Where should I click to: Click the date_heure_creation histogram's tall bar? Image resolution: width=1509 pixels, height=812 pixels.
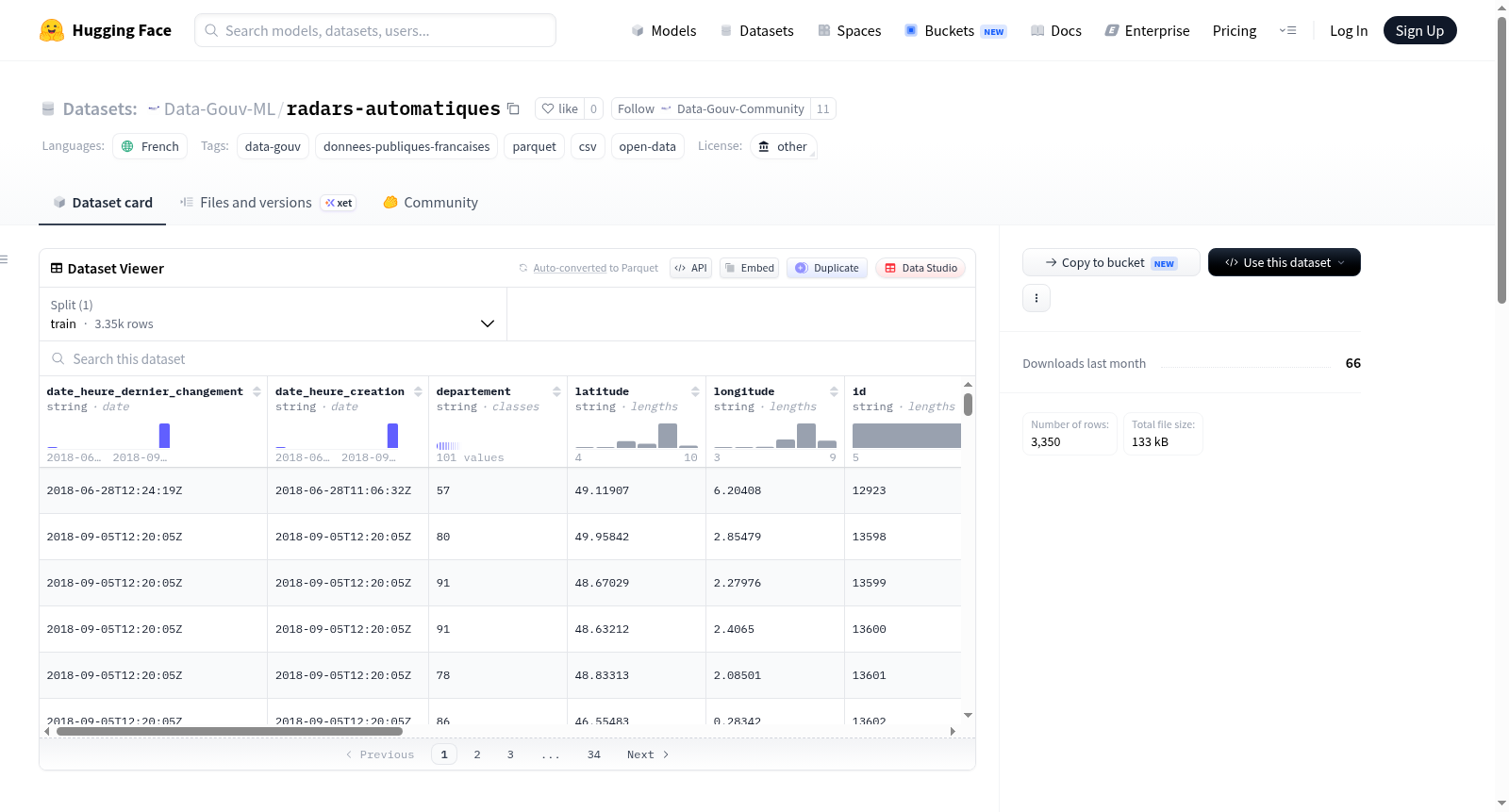click(392, 436)
